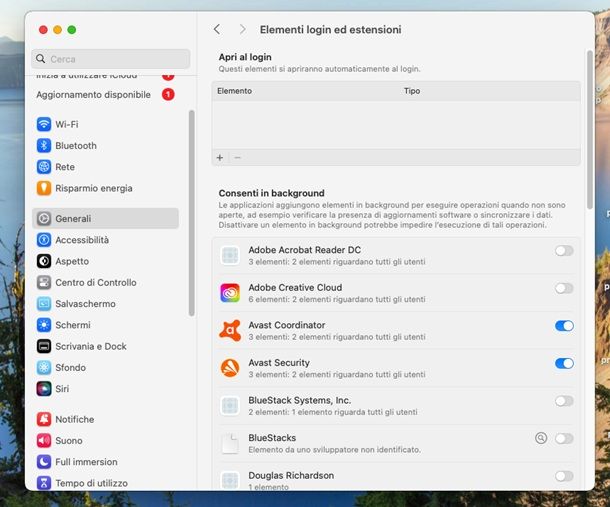Screen dimensions: 610x507
Task: Select Accessibilità in sidebar
Action: [x=82, y=240]
